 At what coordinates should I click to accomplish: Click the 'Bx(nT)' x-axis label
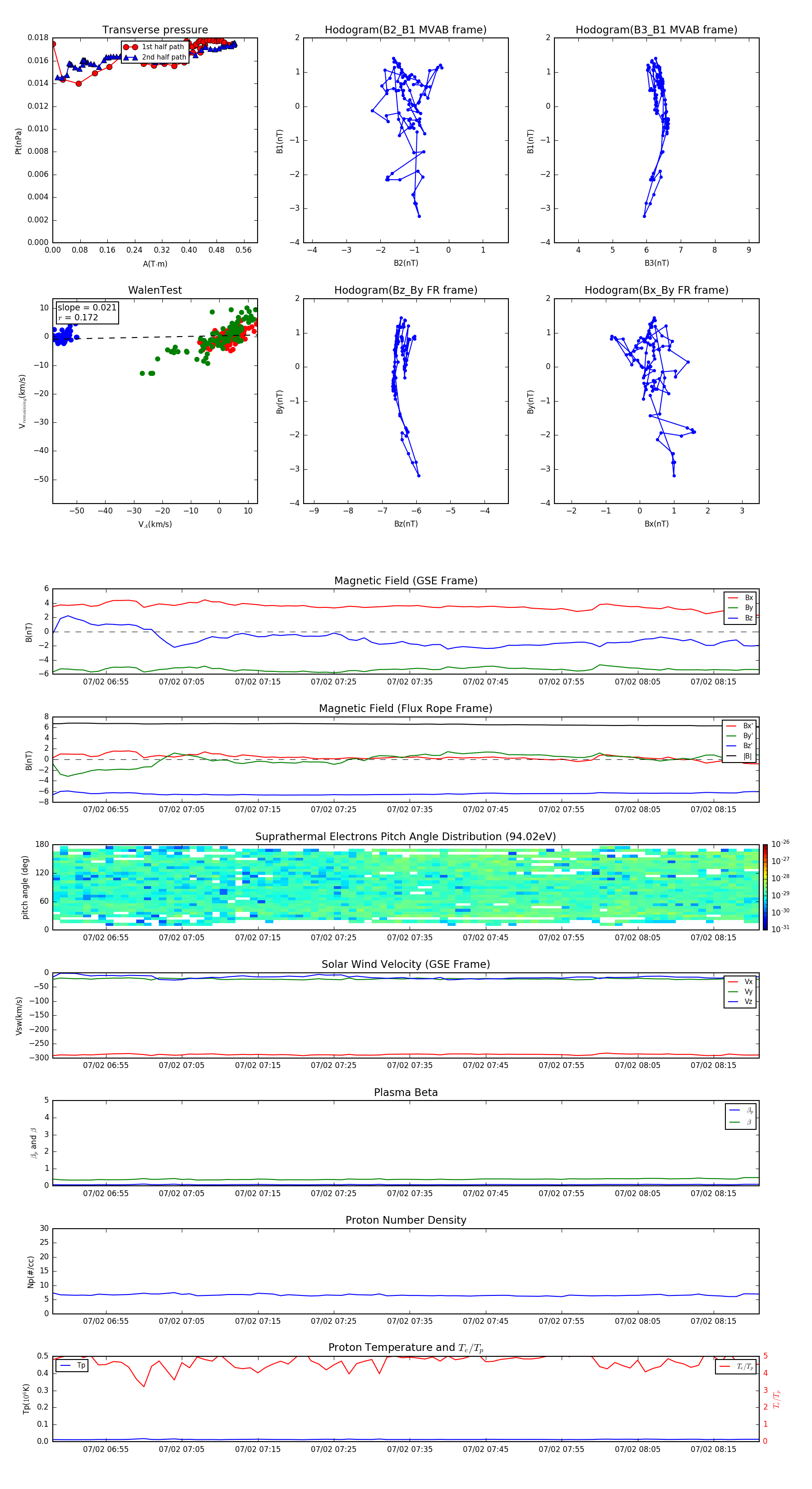pos(656,524)
